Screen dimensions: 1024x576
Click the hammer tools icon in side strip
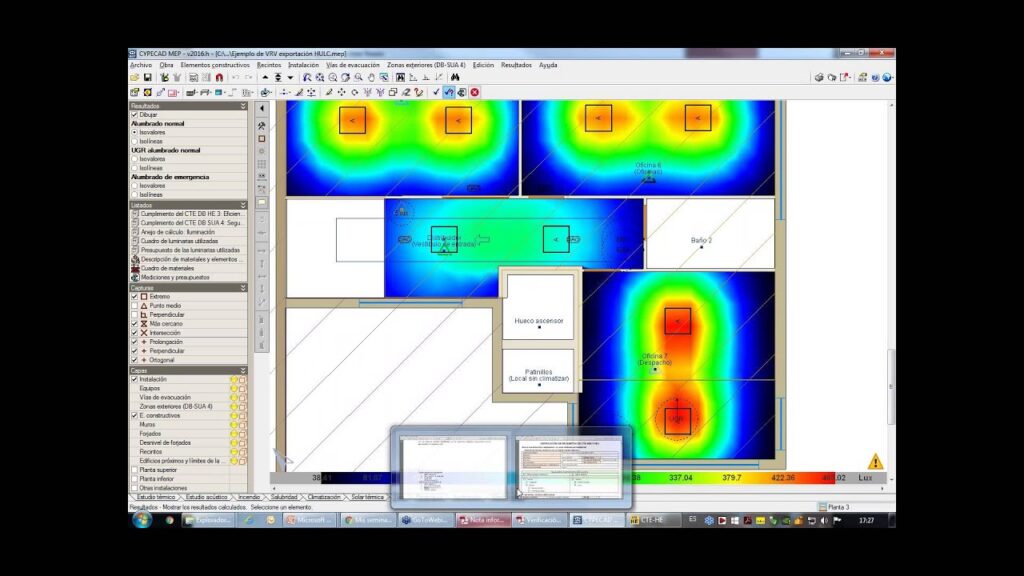click(262, 126)
